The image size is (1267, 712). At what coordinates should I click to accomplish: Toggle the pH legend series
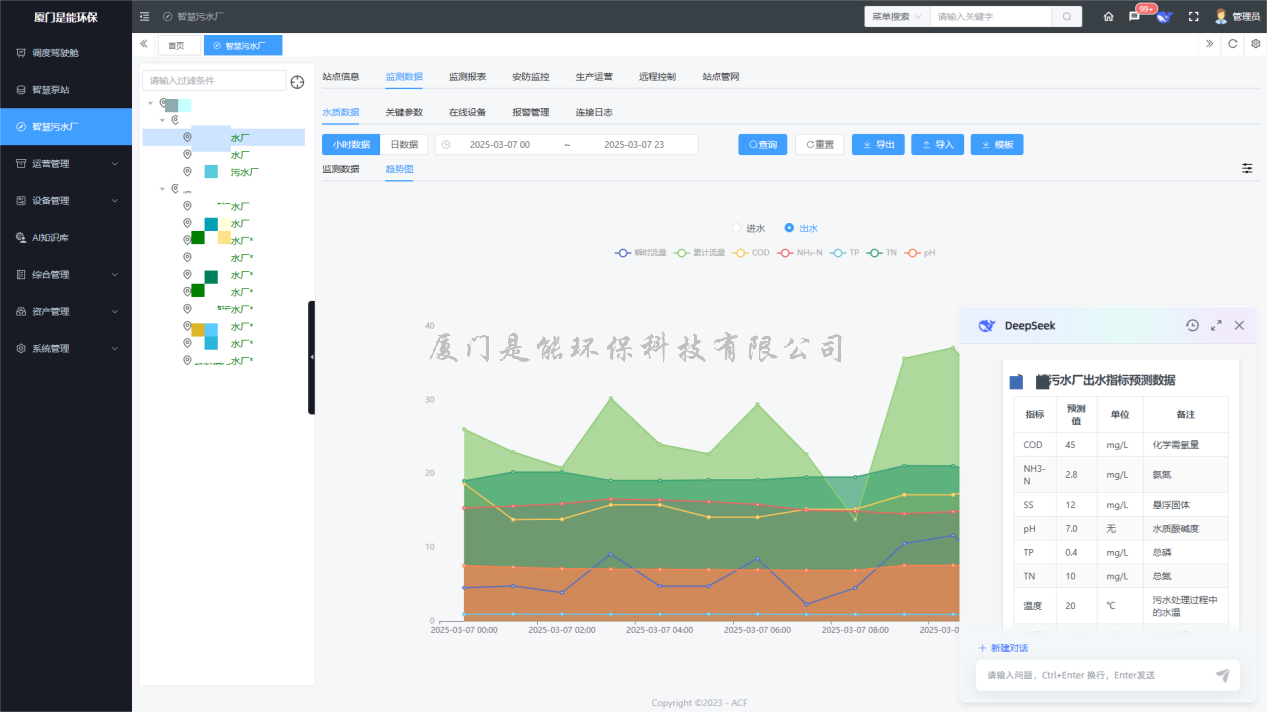point(920,253)
